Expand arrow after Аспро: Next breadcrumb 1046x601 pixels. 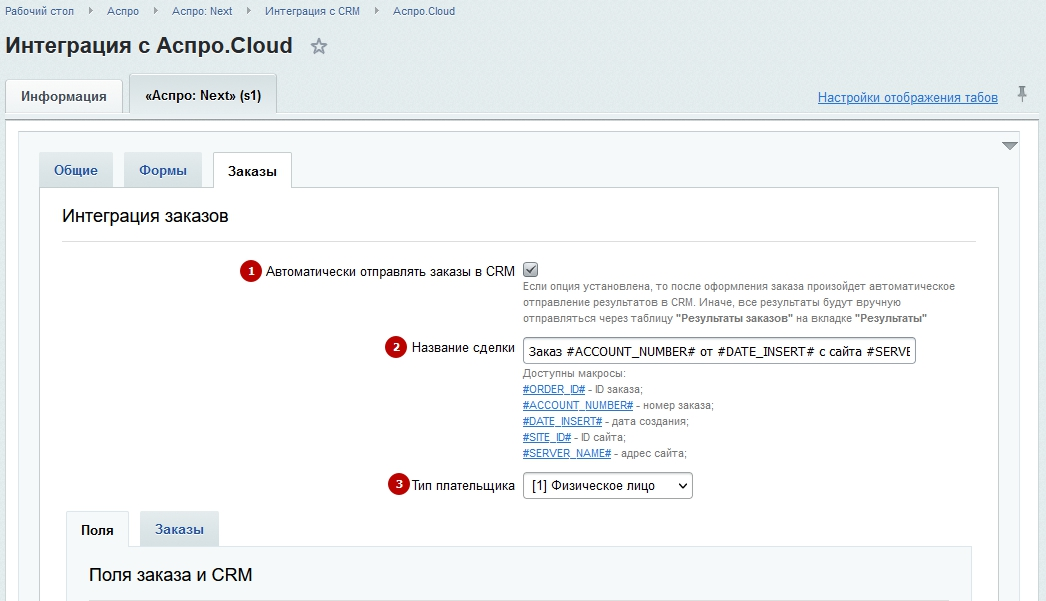[x=249, y=11]
